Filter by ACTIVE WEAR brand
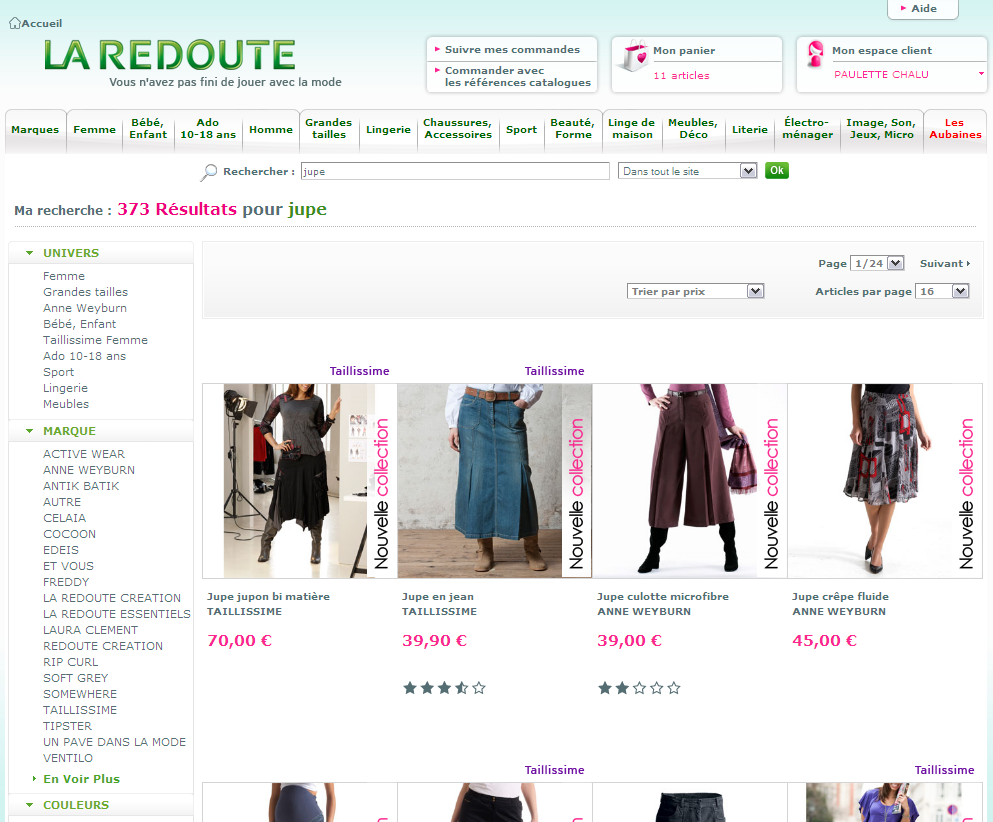The image size is (993, 822). click(84, 454)
